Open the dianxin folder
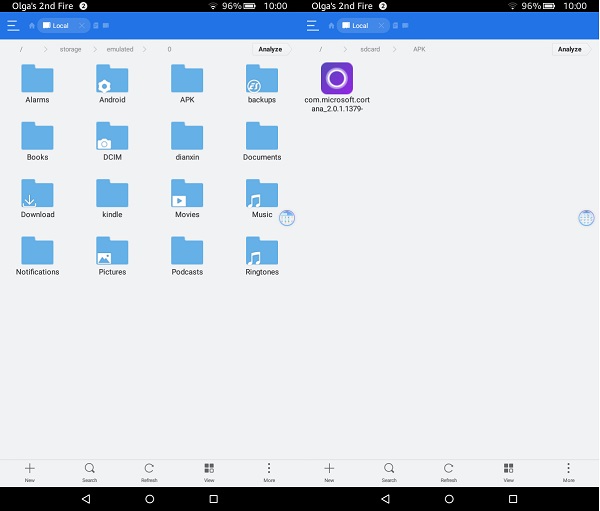Viewport: 600px width, 511px height. 187,141
